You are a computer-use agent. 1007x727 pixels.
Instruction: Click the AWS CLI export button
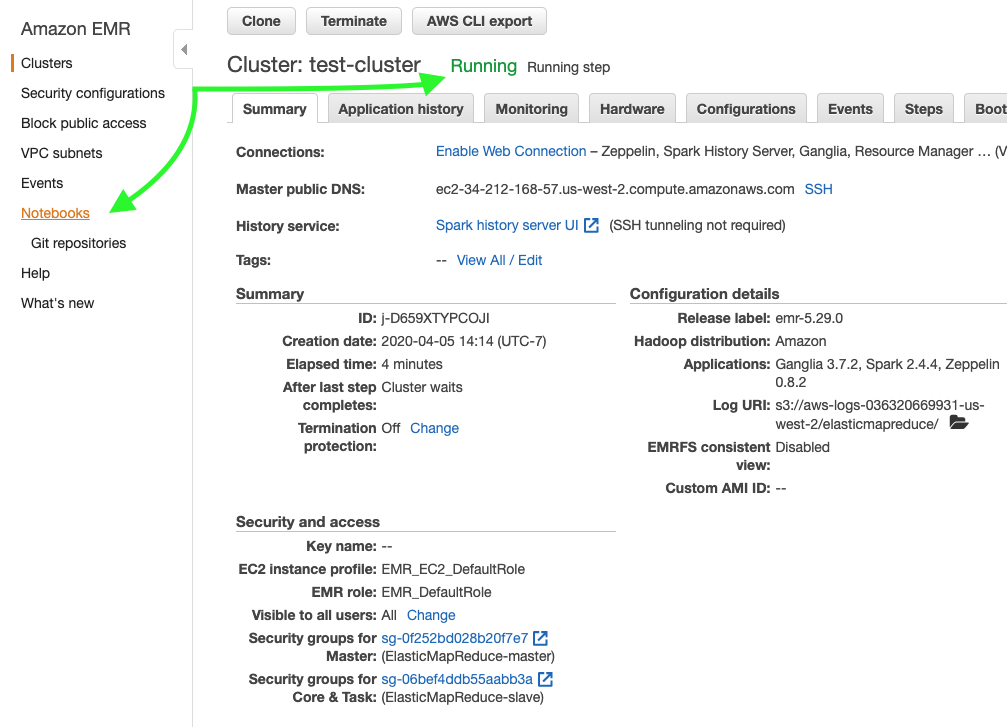click(x=479, y=21)
